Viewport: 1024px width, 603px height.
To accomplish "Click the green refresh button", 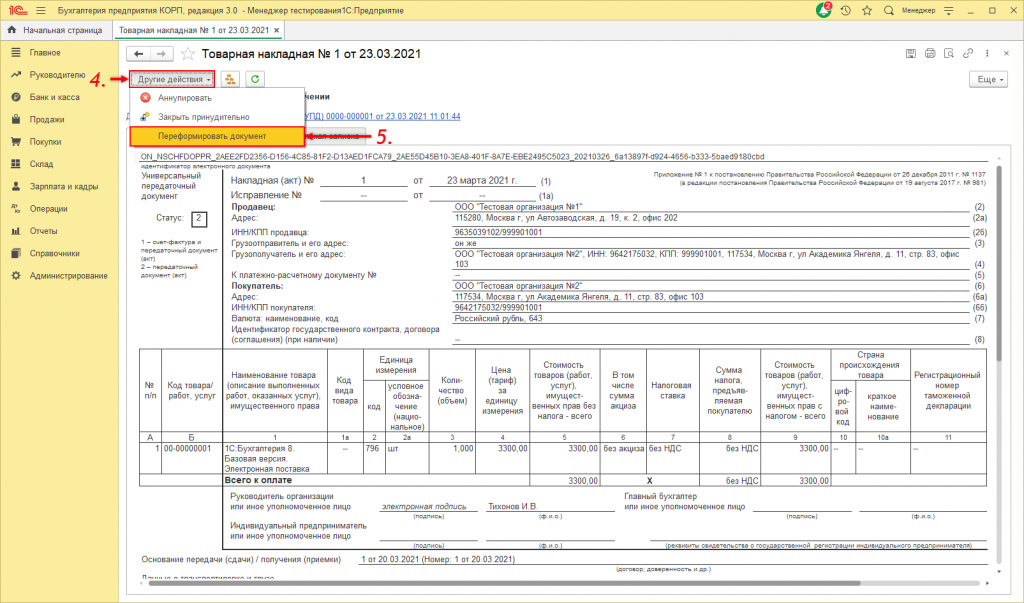I will pyautogui.click(x=255, y=79).
